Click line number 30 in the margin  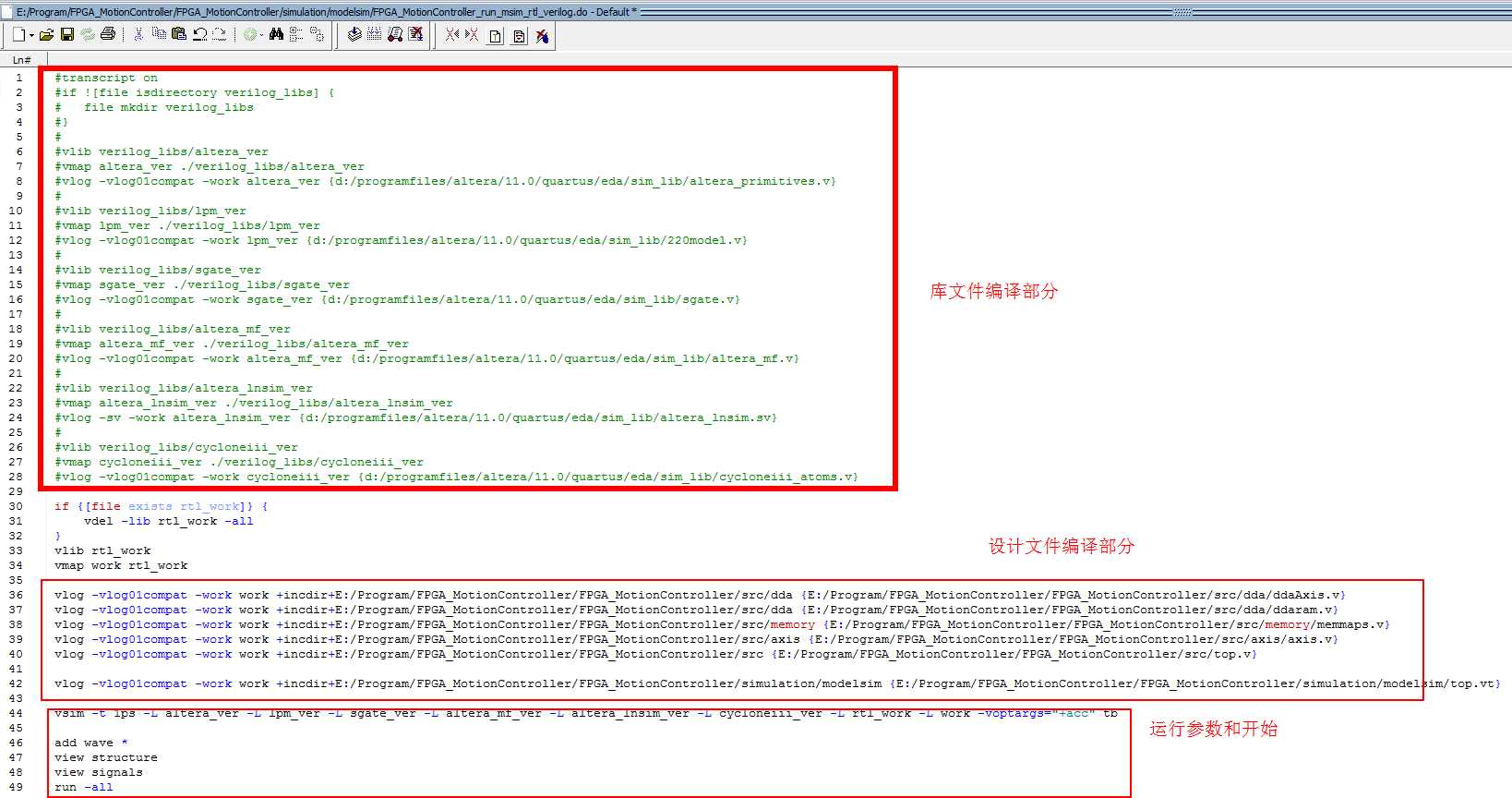tap(16, 506)
